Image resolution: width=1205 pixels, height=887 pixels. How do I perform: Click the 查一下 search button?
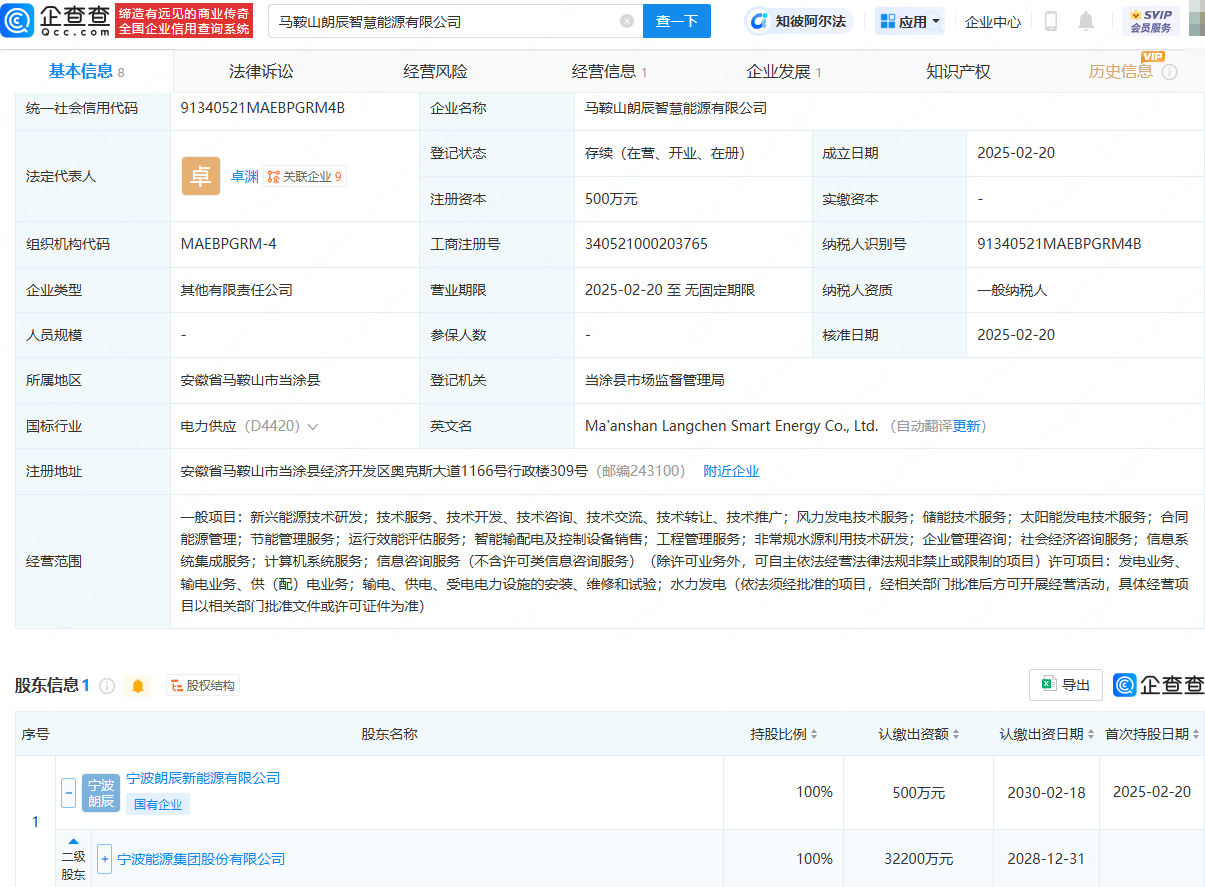click(677, 21)
